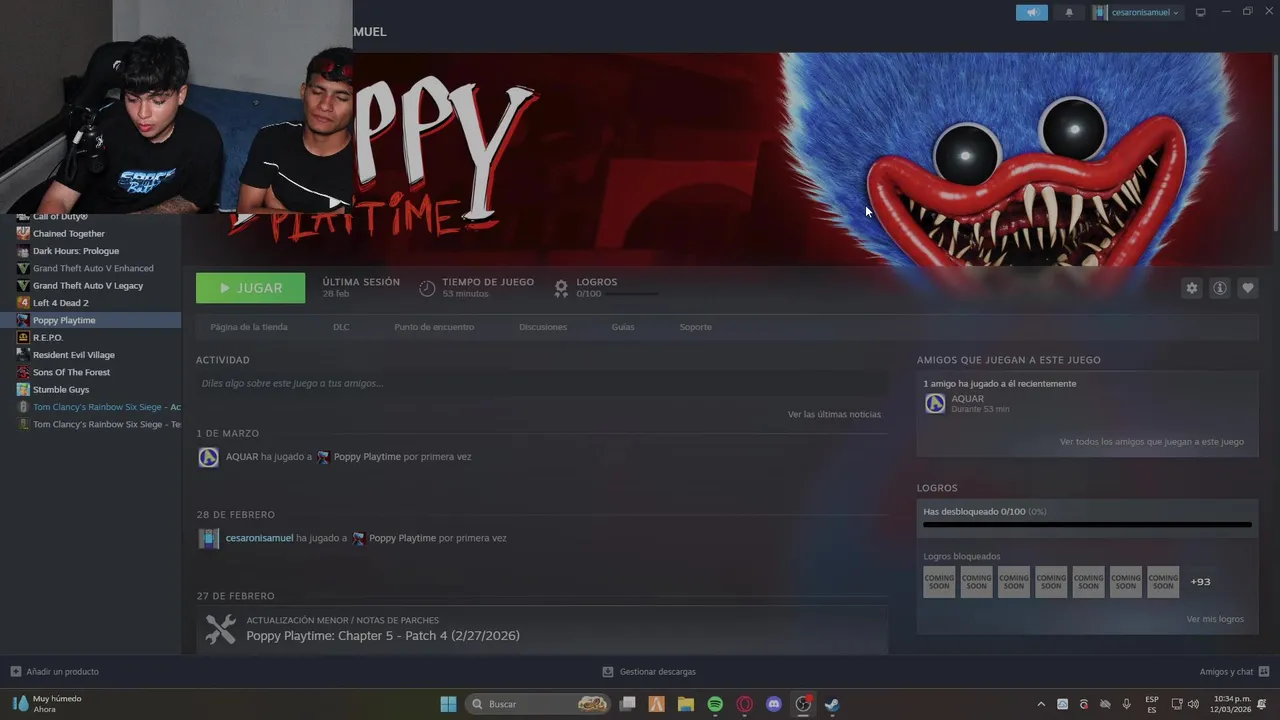Open Gestionar descargas

point(649,672)
